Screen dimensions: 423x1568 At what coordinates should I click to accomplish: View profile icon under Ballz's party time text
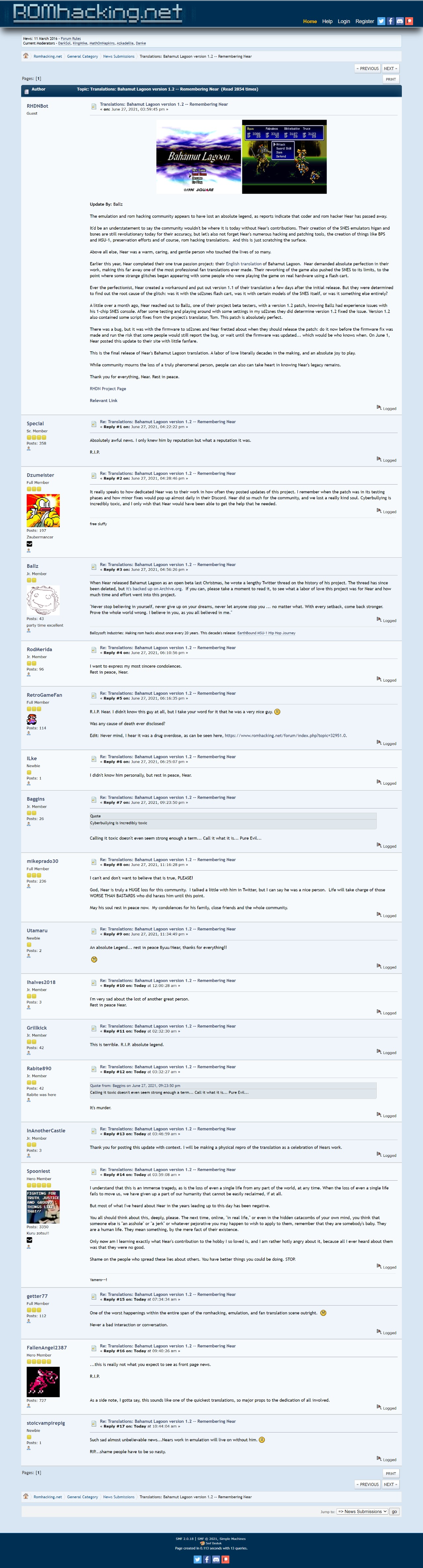(x=29, y=631)
